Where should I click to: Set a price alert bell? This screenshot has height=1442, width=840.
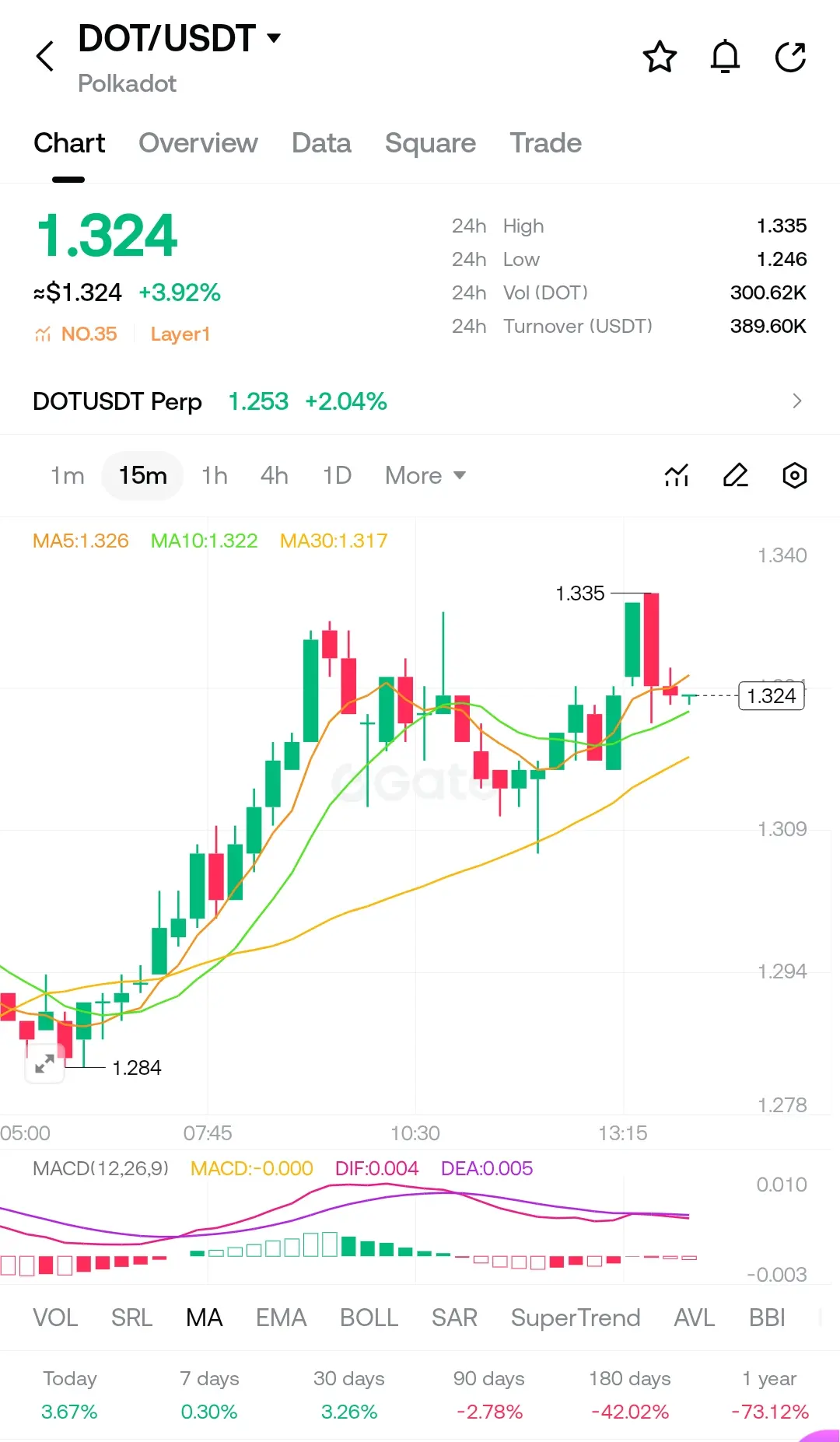pyautogui.click(x=725, y=57)
